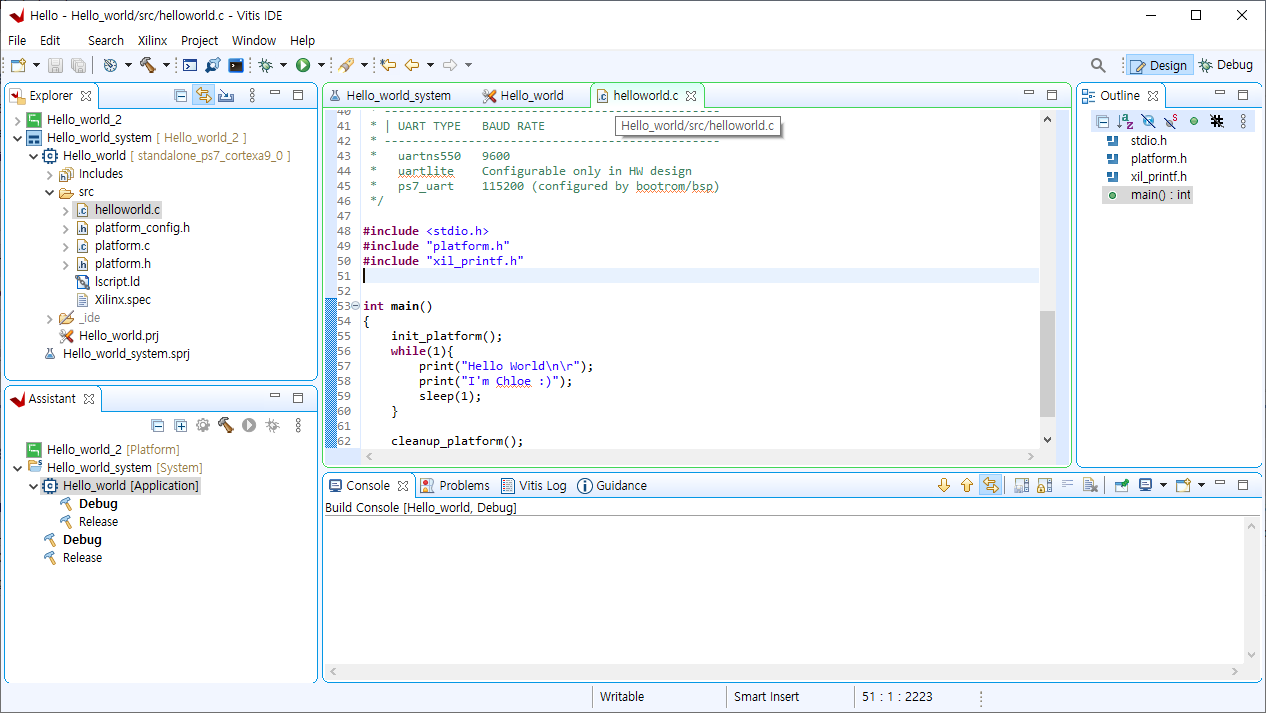1266x713 pixels.
Task: Click the Last Edit Location arrow icon
Action: (388, 65)
